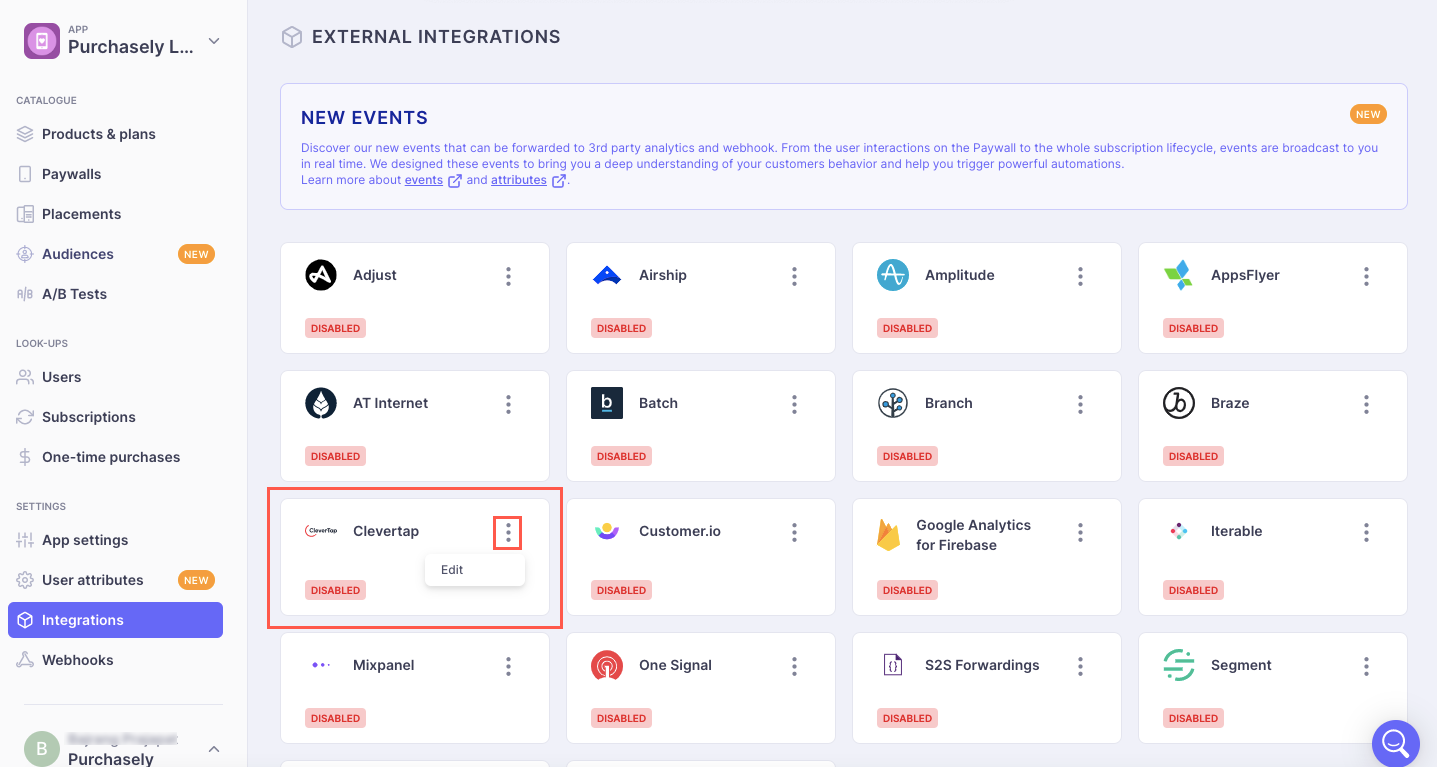
Task: Select Edit in the Clevertap menu
Action: coord(453,570)
